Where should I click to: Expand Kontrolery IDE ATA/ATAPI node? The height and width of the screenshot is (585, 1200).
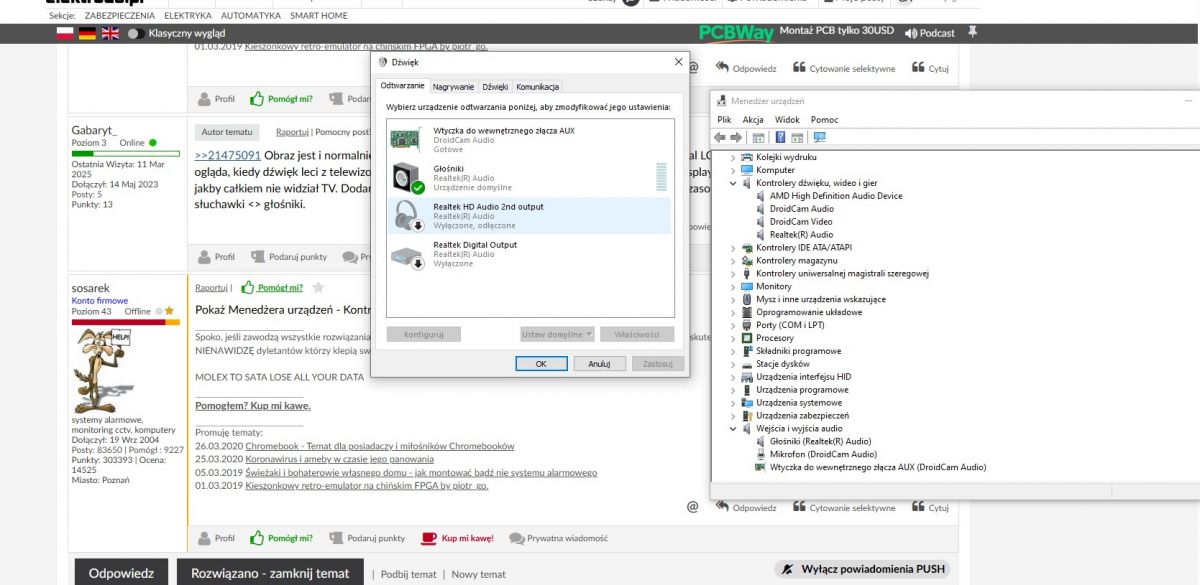[x=734, y=247]
